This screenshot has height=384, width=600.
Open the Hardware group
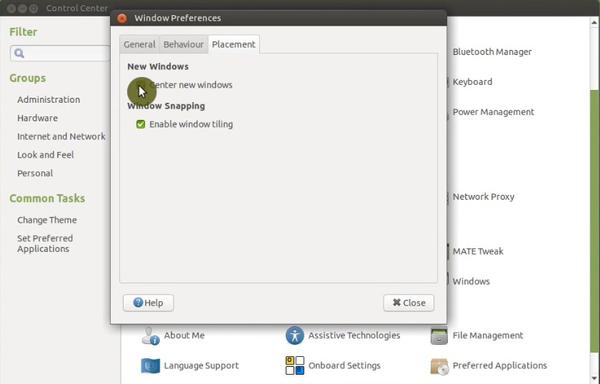[38, 118]
